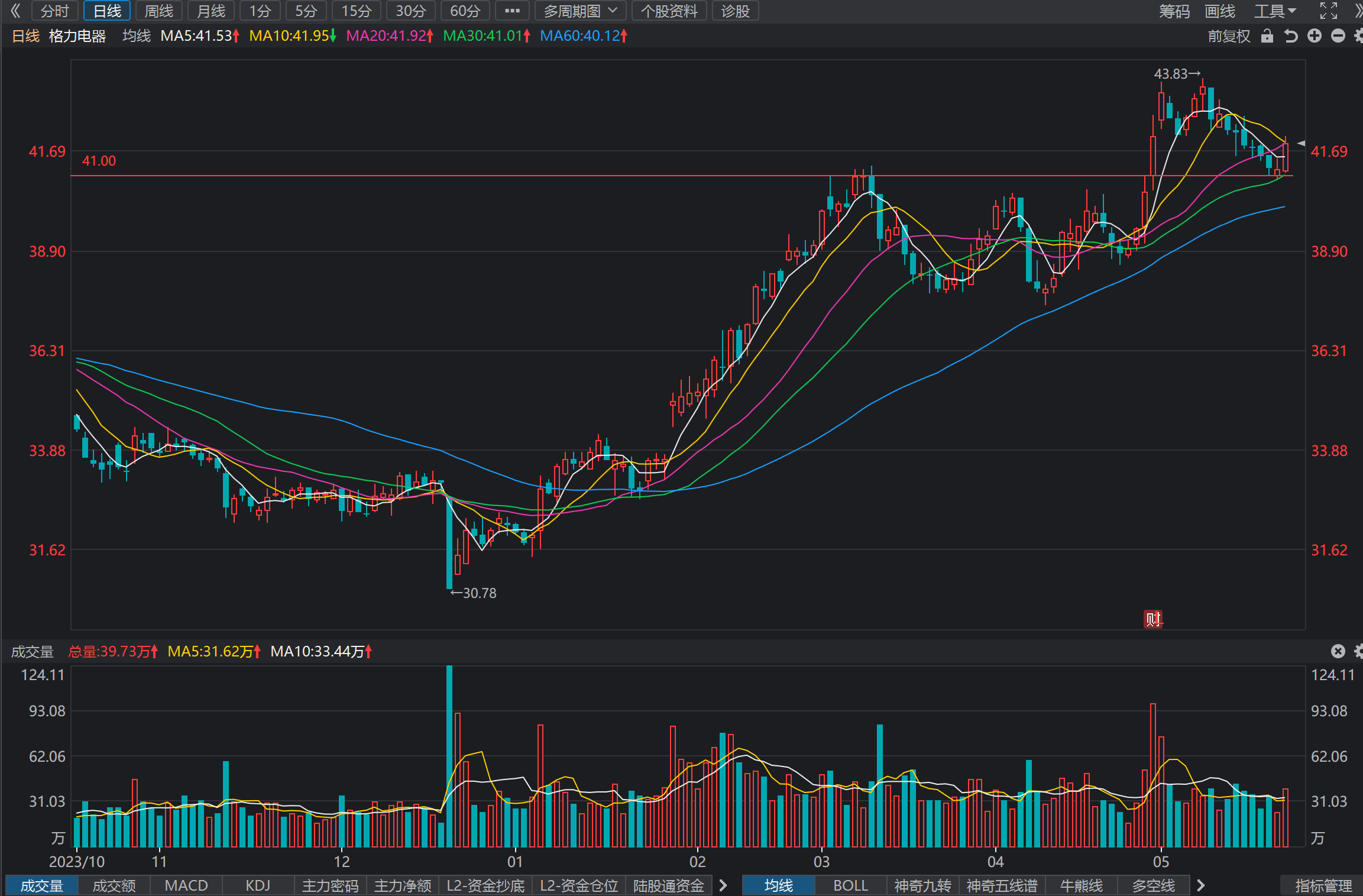Select 均线 moving average overlay
Screen dimensions: 1363x896
point(779,885)
